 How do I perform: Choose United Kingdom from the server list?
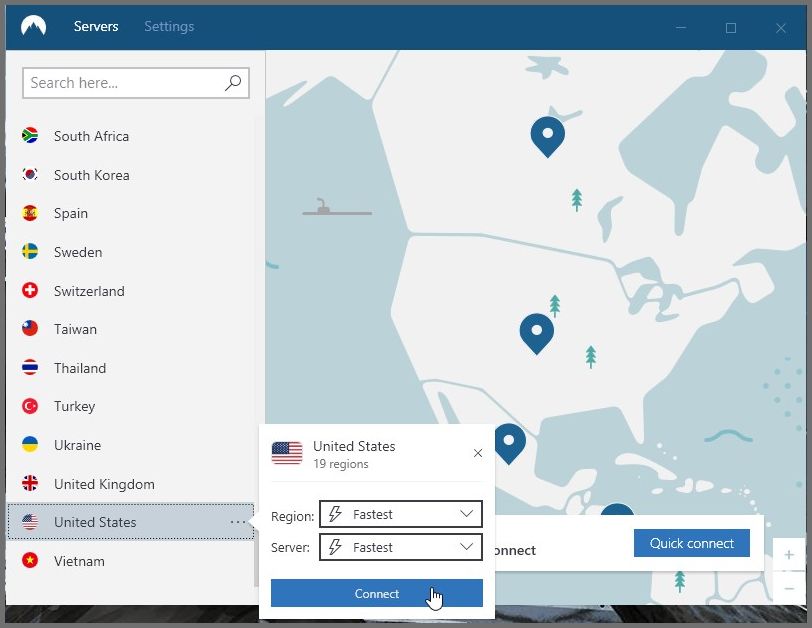tap(130, 484)
